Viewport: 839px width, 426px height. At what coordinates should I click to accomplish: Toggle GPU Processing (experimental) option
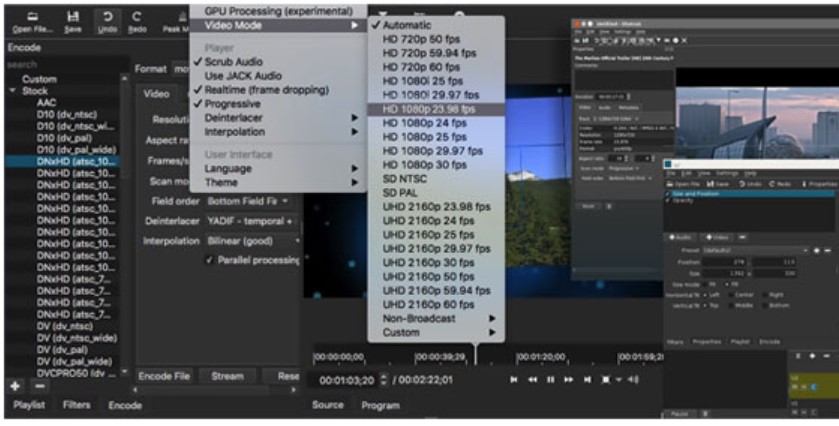tap(278, 11)
